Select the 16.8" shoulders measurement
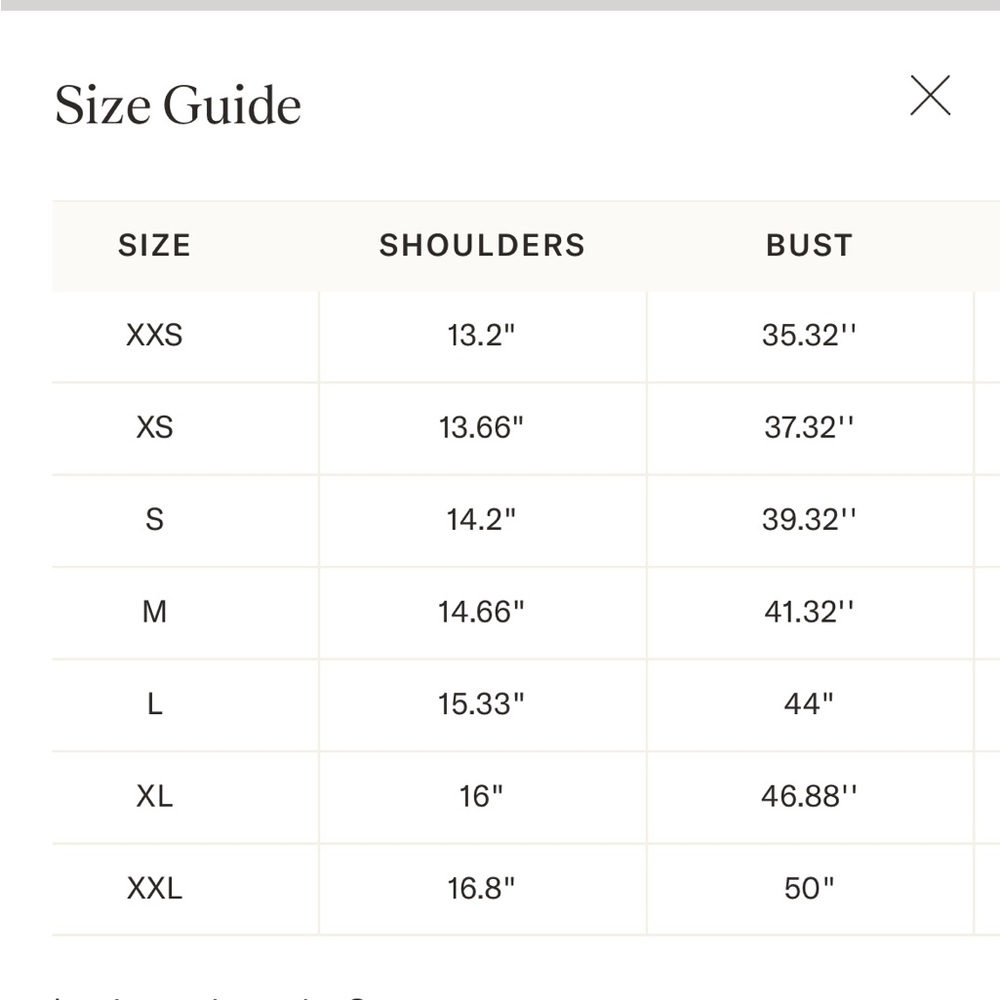The height and width of the screenshot is (1000, 1000). [481, 888]
